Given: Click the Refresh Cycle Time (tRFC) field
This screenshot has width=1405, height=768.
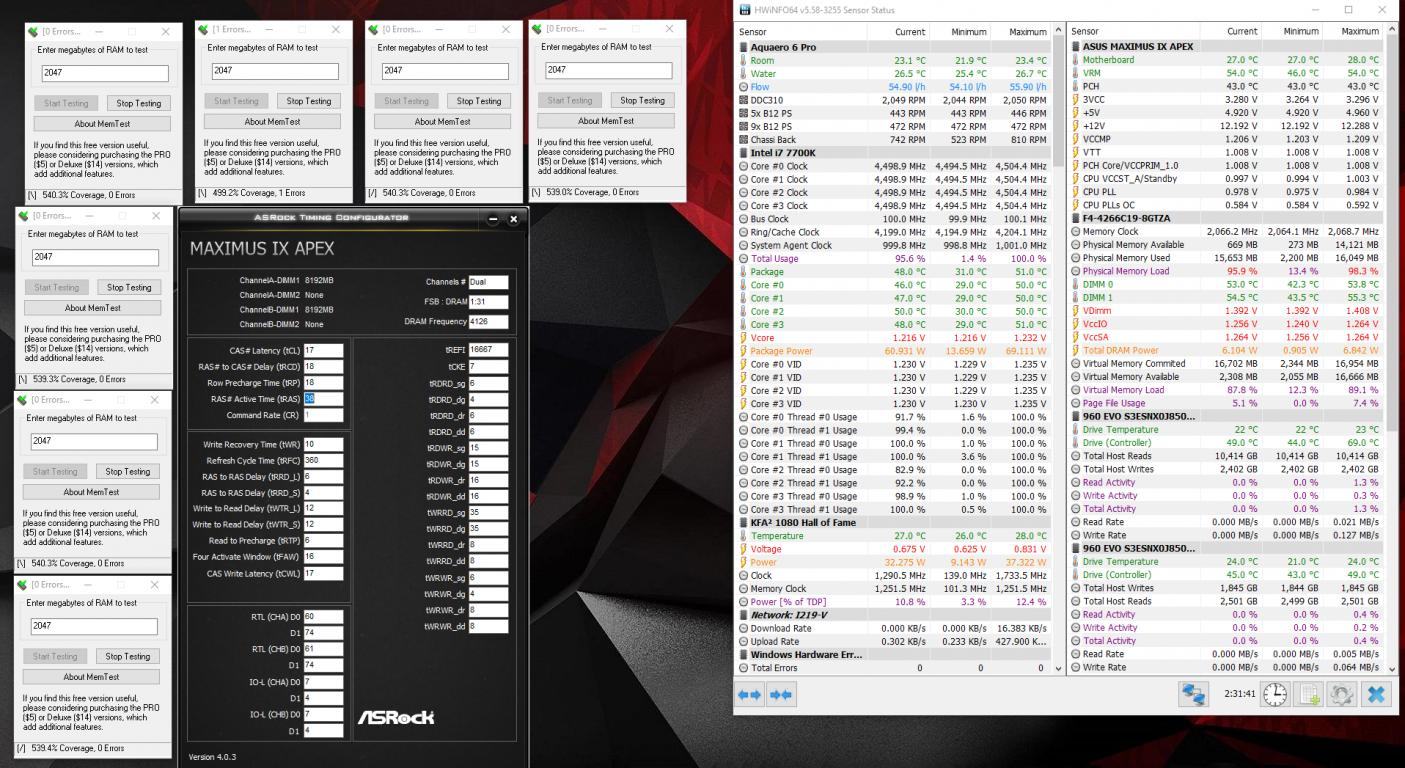Looking at the screenshot, I should (x=323, y=461).
